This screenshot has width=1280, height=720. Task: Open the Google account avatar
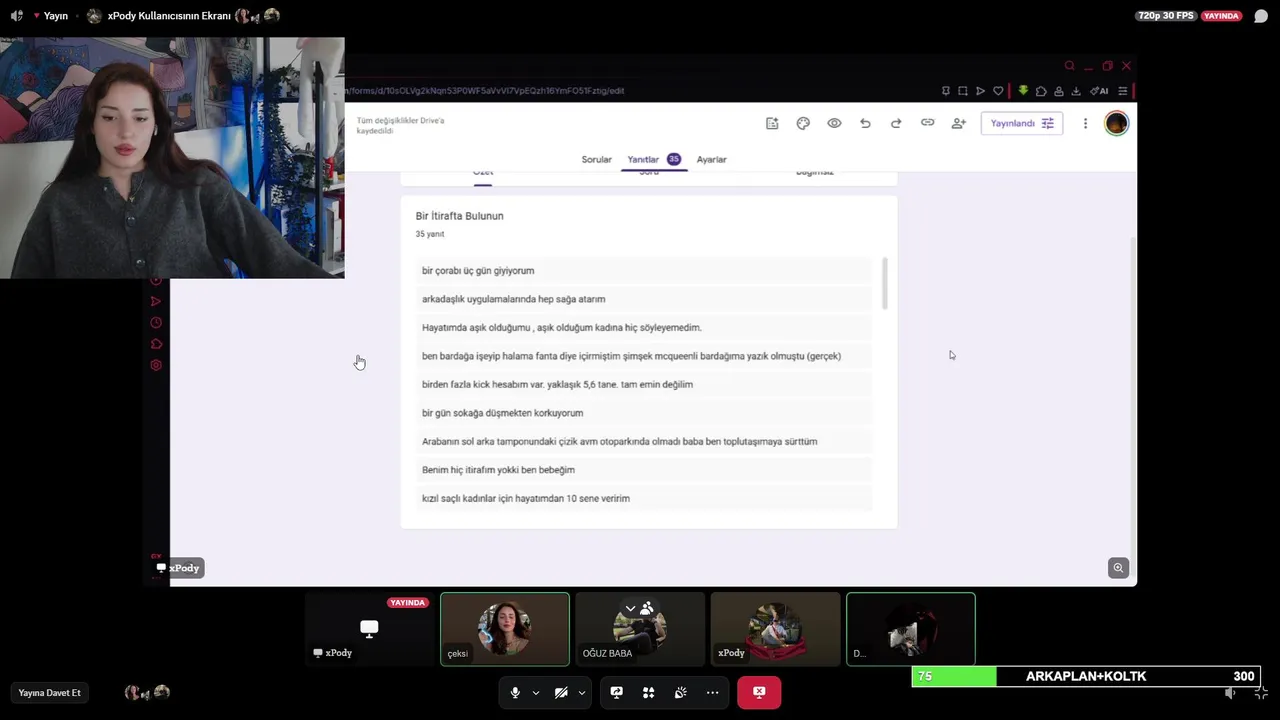point(1116,123)
